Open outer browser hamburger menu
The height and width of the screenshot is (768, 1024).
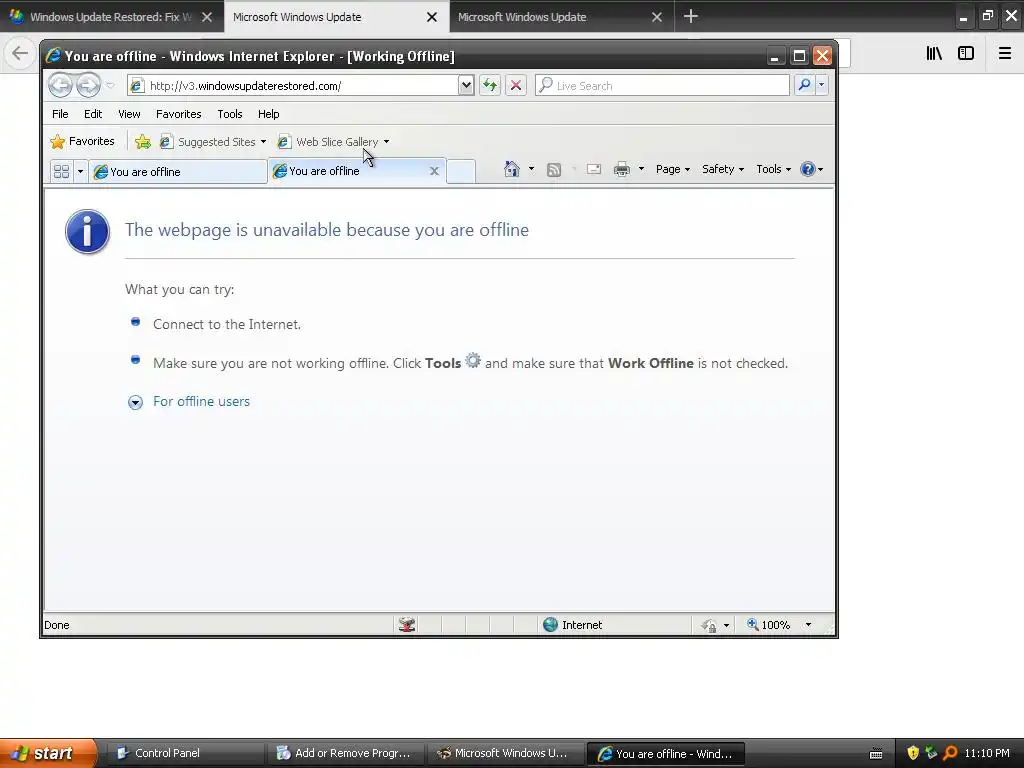[x=1005, y=53]
